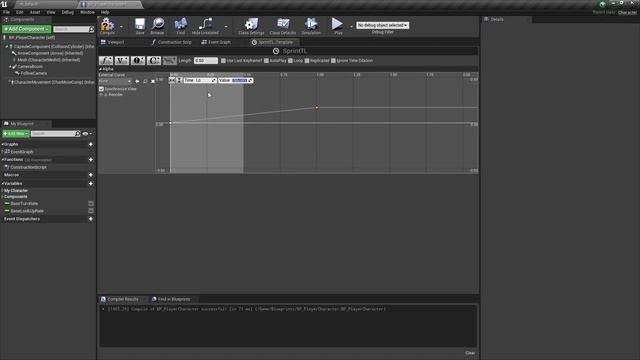Click Add Component button
Screen dimensions: 640x360
27,29
